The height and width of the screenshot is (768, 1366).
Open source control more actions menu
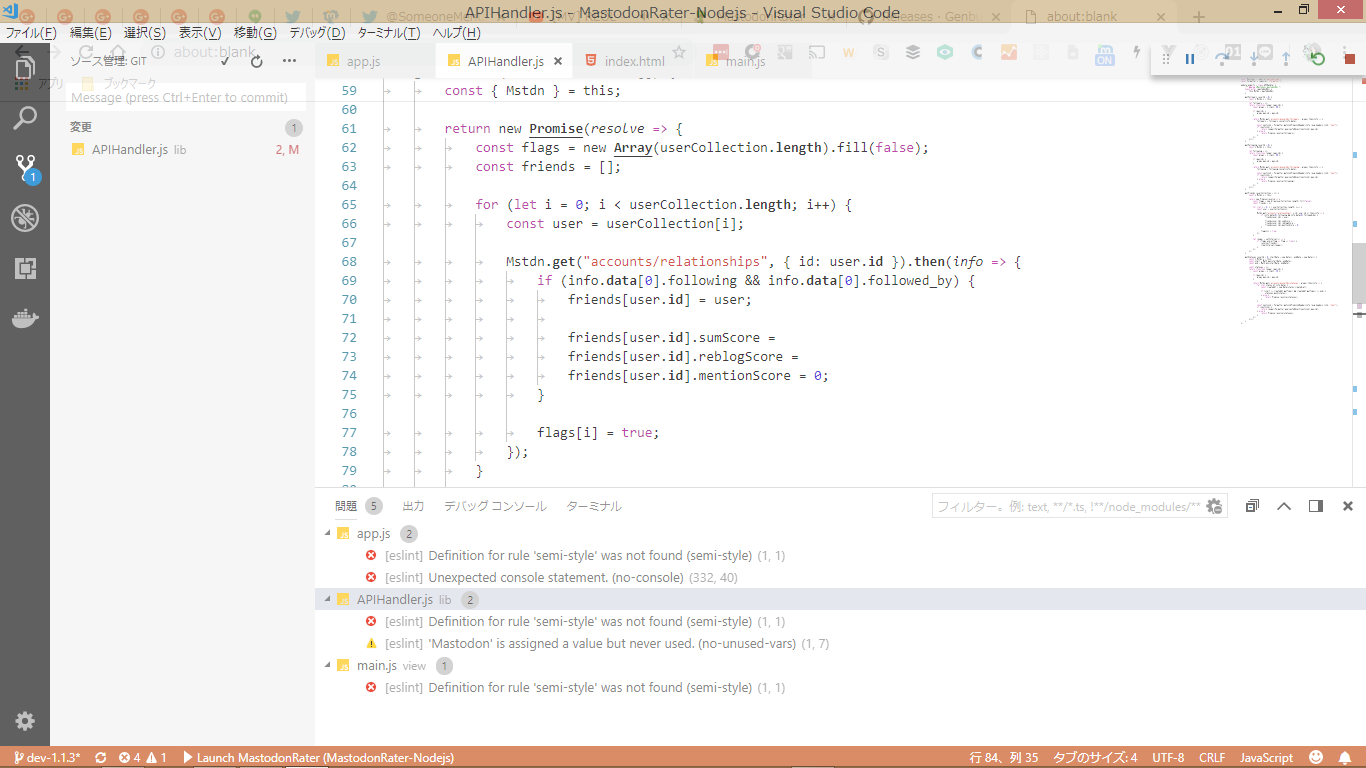coord(289,61)
